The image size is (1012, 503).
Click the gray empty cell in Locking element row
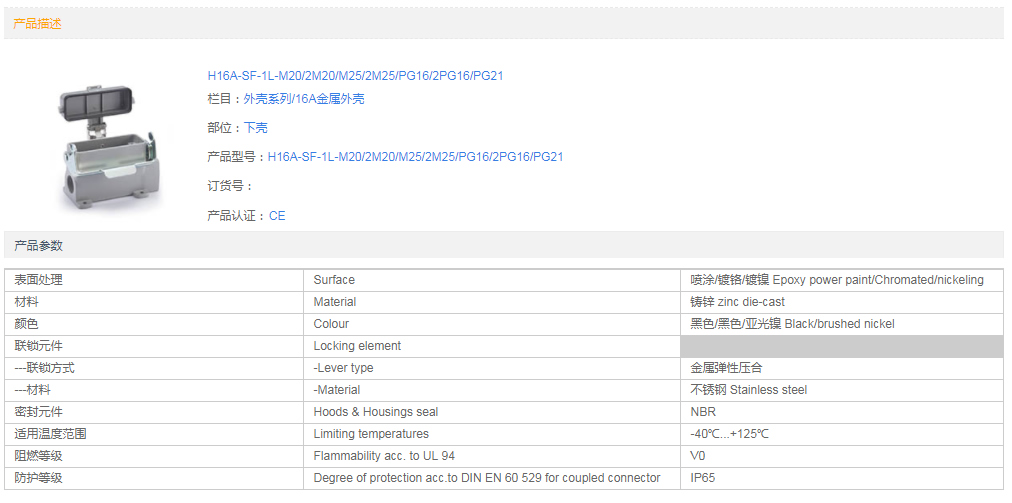pos(841,346)
